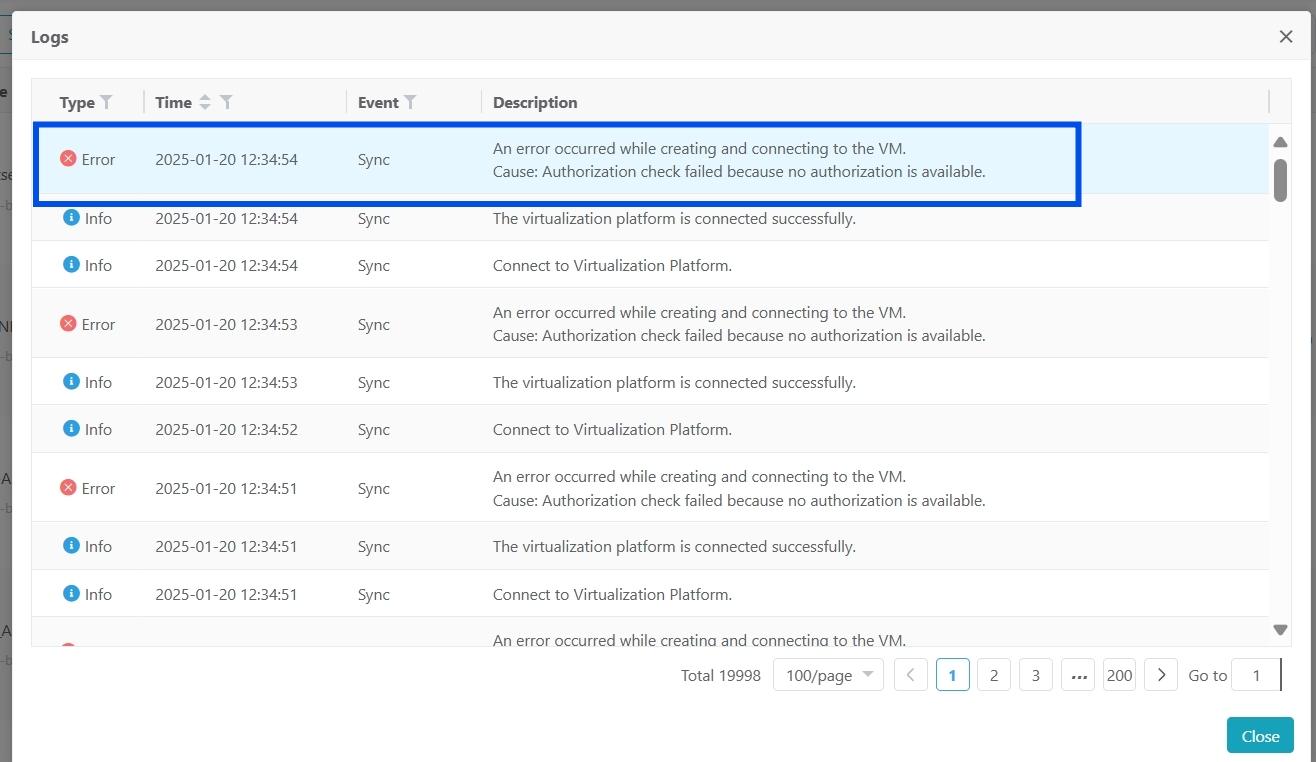Click info icon of 12:34:53 connected-successfully row
The height and width of the screenshot is (762, 1316).
tap(71, 381)
